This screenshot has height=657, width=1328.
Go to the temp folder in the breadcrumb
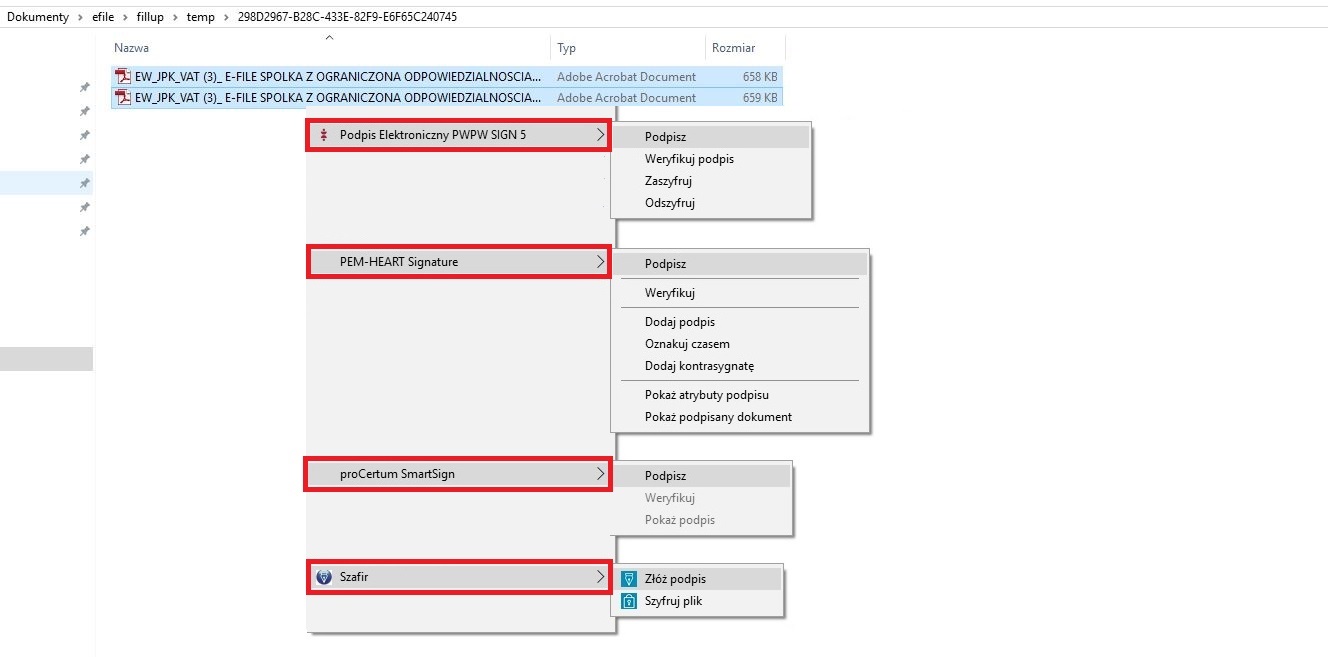[x=201, y=17]
